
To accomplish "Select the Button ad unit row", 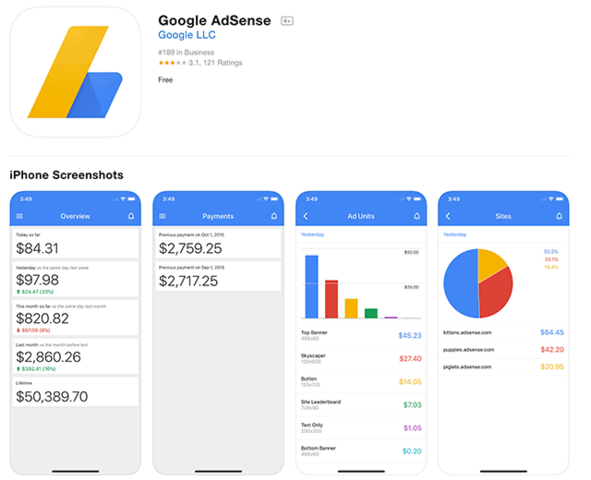I will pyautogui.click(x=361, y=382).
